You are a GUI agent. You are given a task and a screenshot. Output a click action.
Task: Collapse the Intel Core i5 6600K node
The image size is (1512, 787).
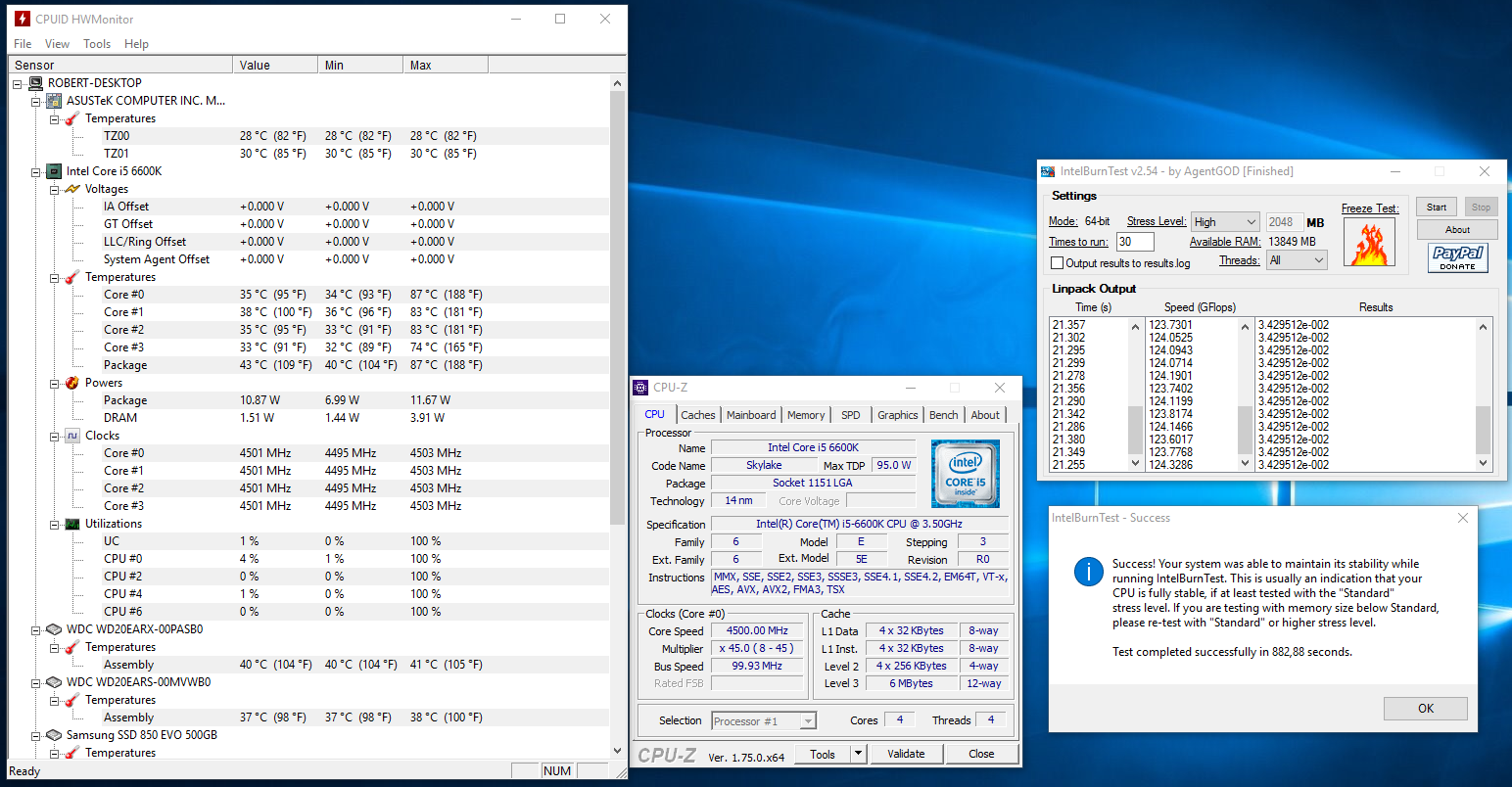click(35, 171)
